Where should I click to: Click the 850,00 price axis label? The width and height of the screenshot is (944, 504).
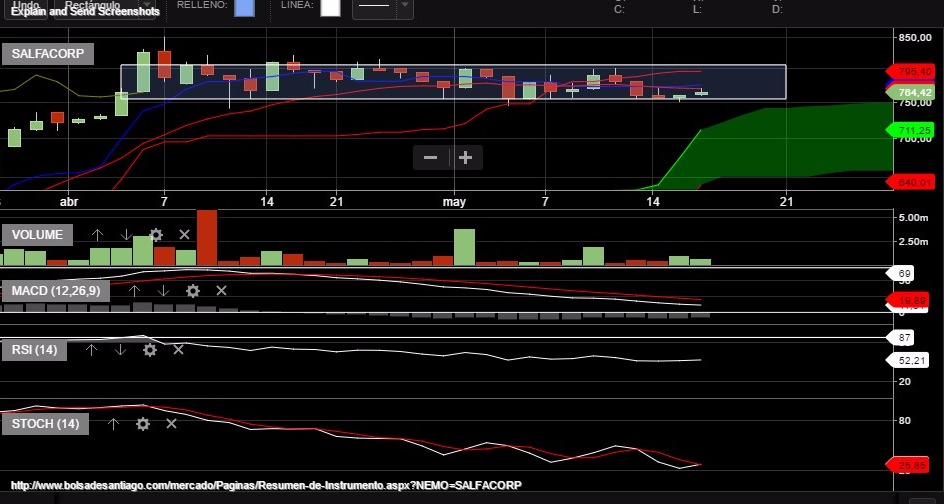tap(914, 38)
